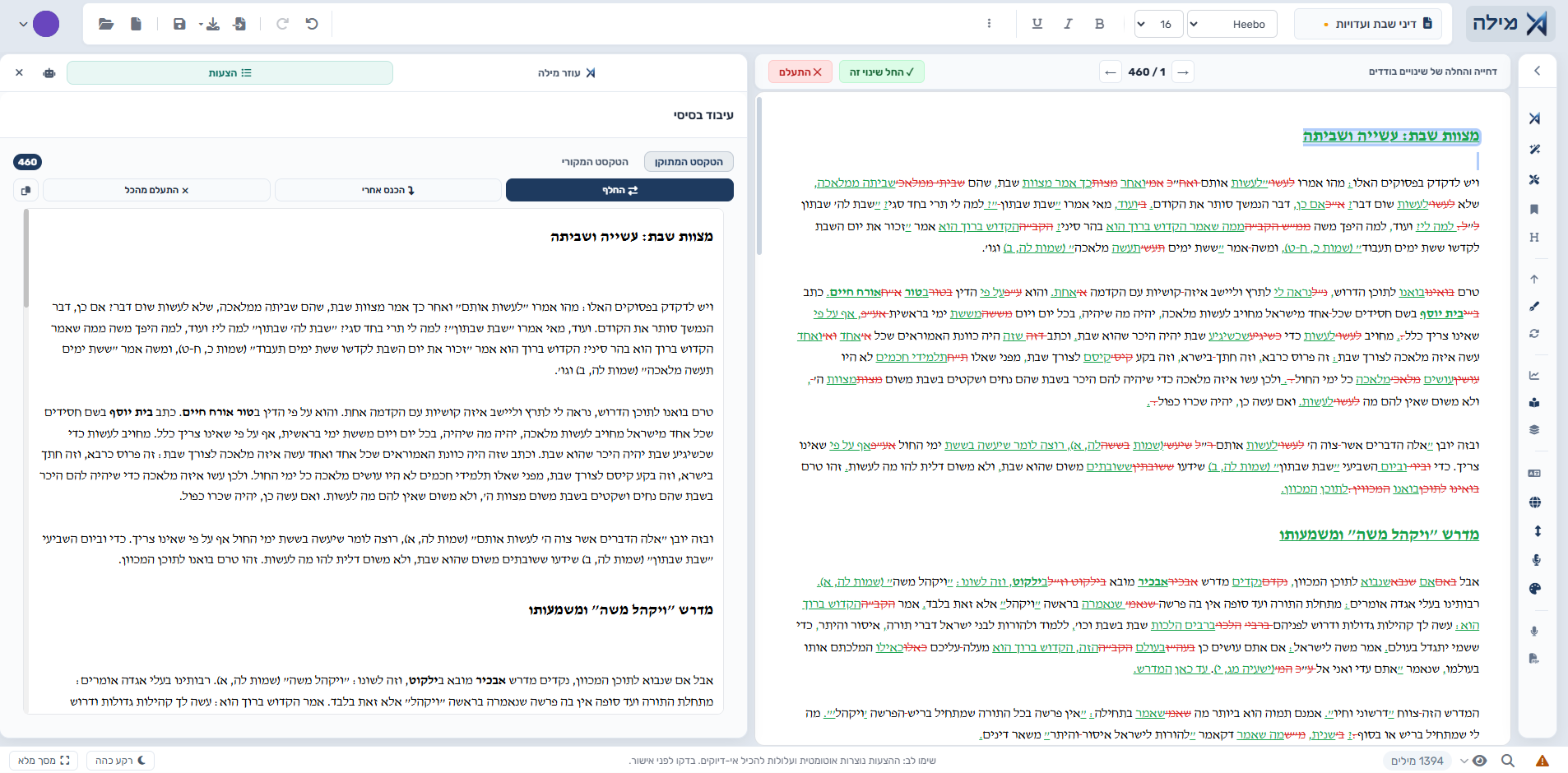
Task: Open the color palette sidebar icon
Action: (1534, 589)
